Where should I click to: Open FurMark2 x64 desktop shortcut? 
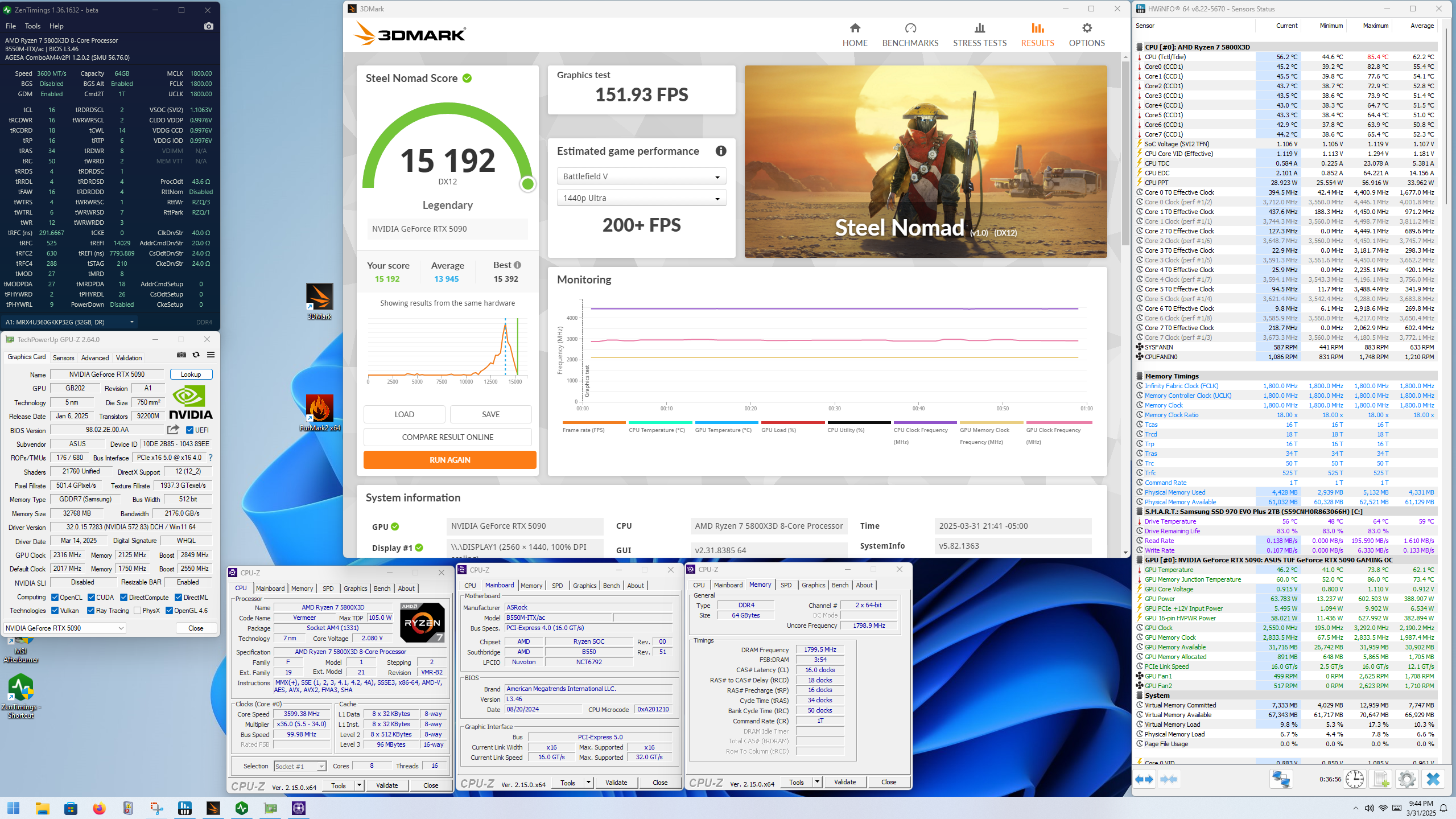point(319,413)
